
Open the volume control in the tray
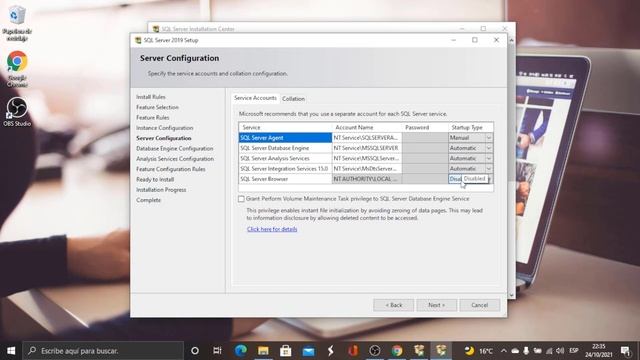(x=560, y=351)
